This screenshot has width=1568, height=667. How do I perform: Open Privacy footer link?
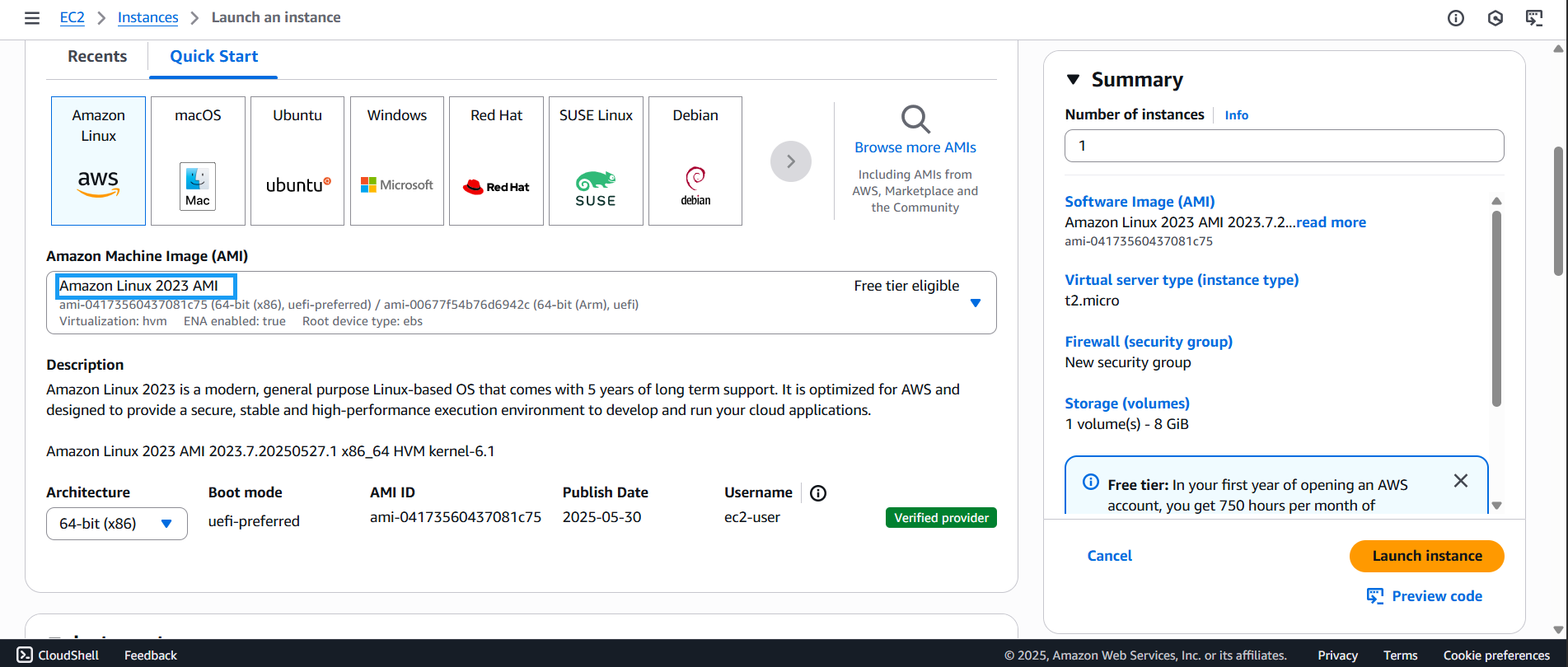pyautogui.click(x=1338, y=655)
